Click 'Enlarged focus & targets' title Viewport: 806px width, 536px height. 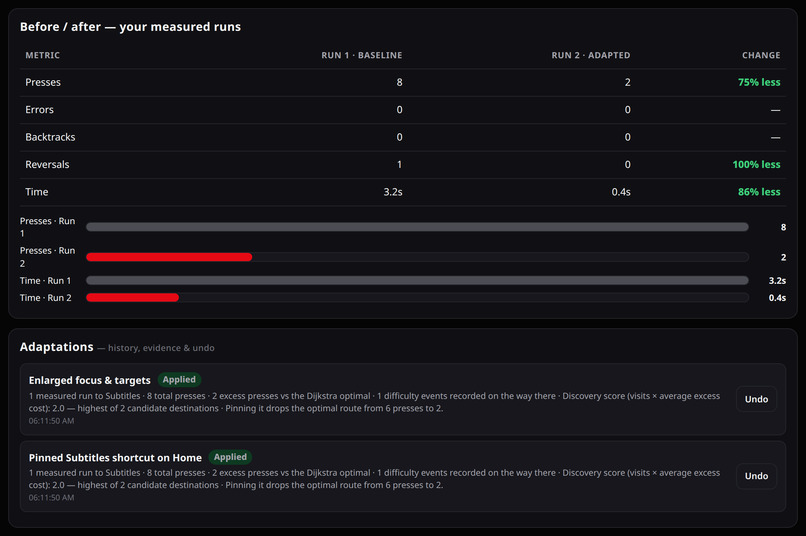pyautogui.click(x=89, y=380)
